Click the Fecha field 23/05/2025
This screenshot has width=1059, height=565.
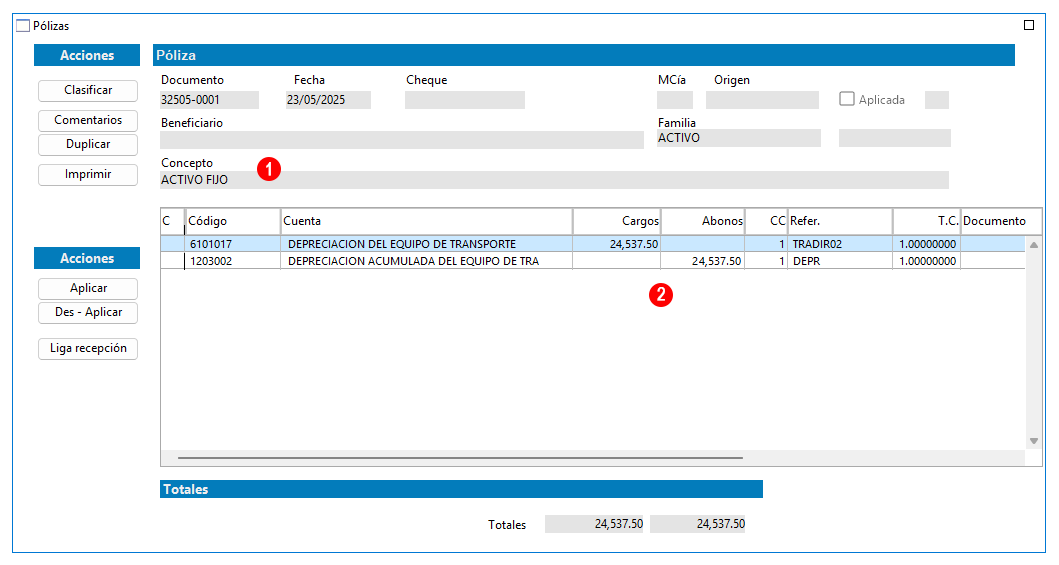coord(328,100)
